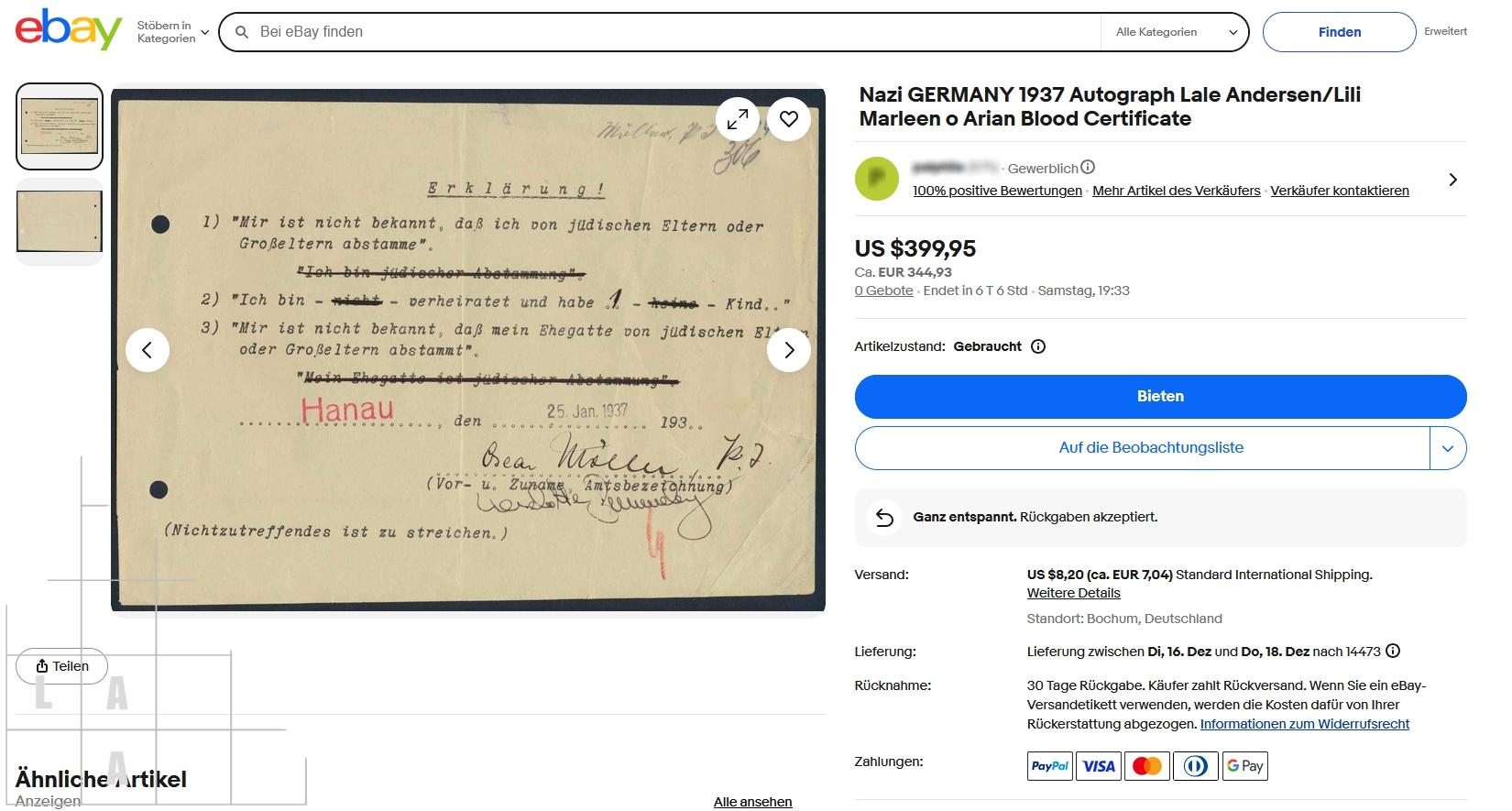
Task: Open Informationen zum Widerrufsrecht link
Action: click(1304, 724)
